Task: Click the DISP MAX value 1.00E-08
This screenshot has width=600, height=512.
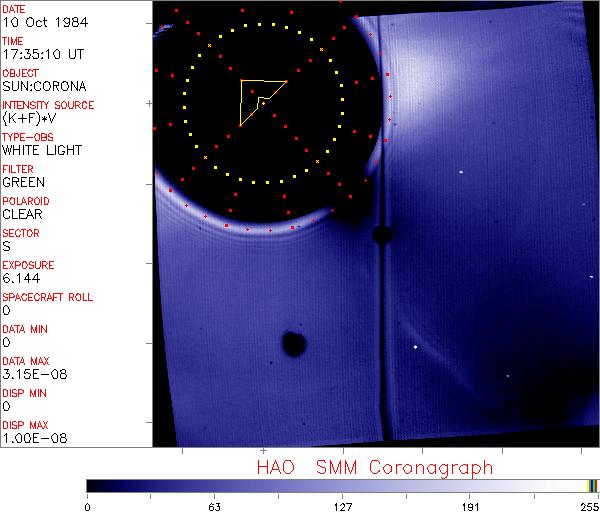Action: tap(35, 438)
